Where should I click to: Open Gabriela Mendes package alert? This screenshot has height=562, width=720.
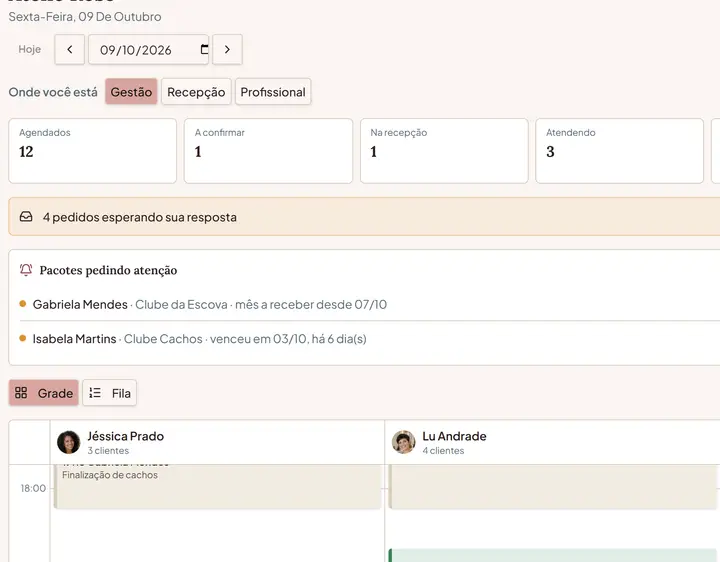point(370,304)
